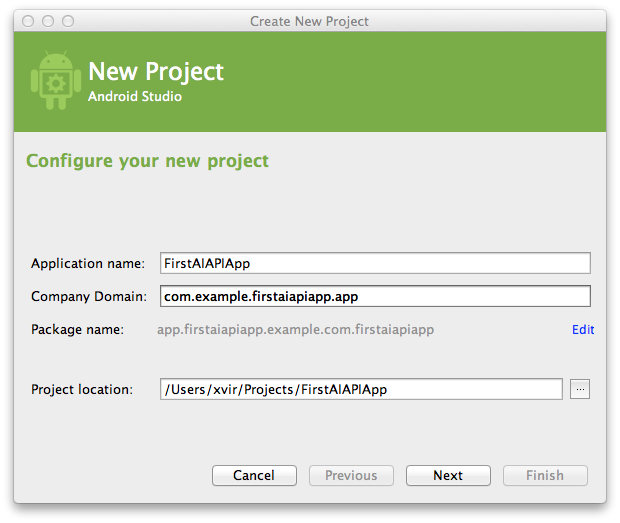Click the greyed-out Finish button
620x523 pixels.
coord(545,475)
